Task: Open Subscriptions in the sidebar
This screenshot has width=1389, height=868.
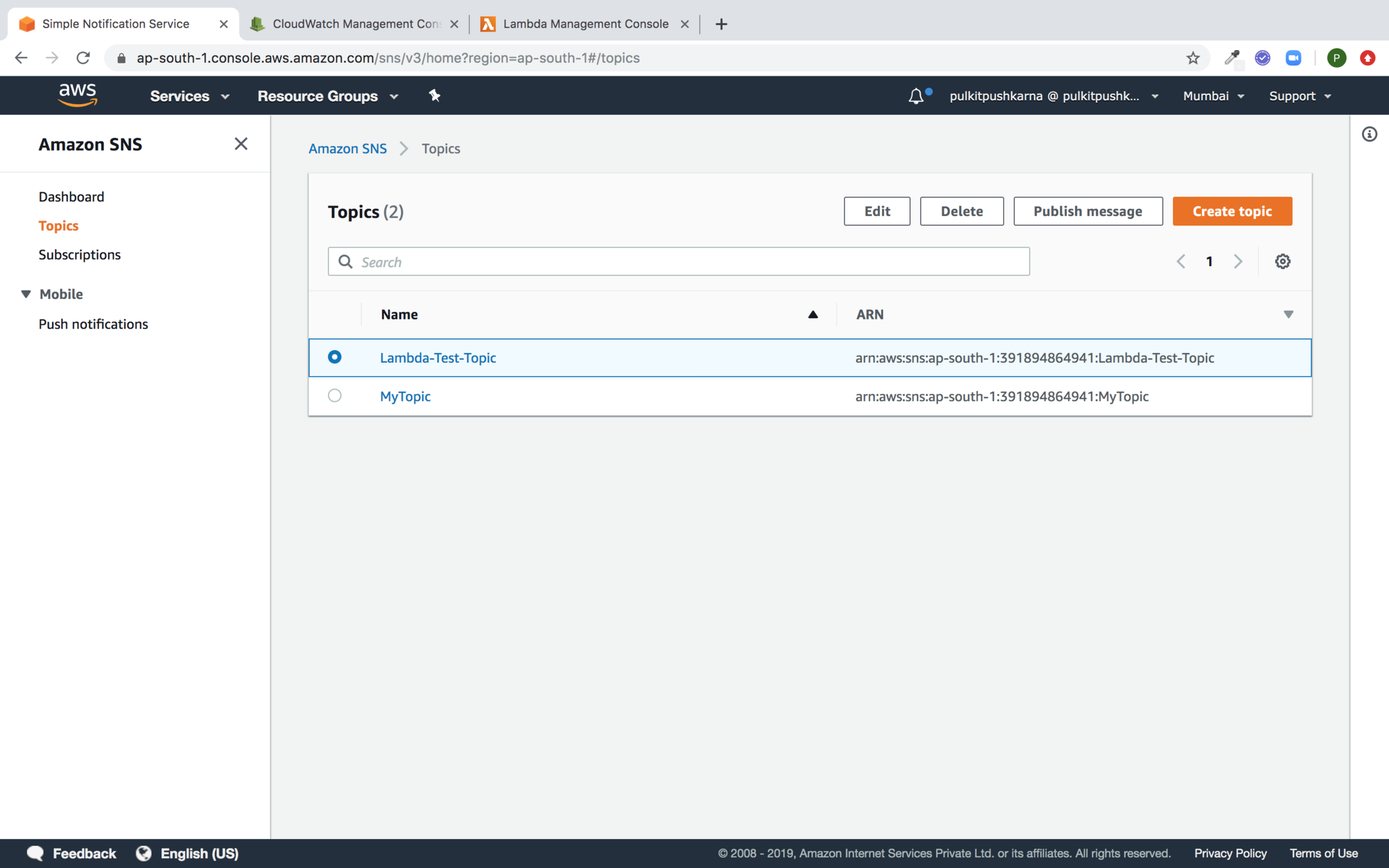Action: point(80,255)
